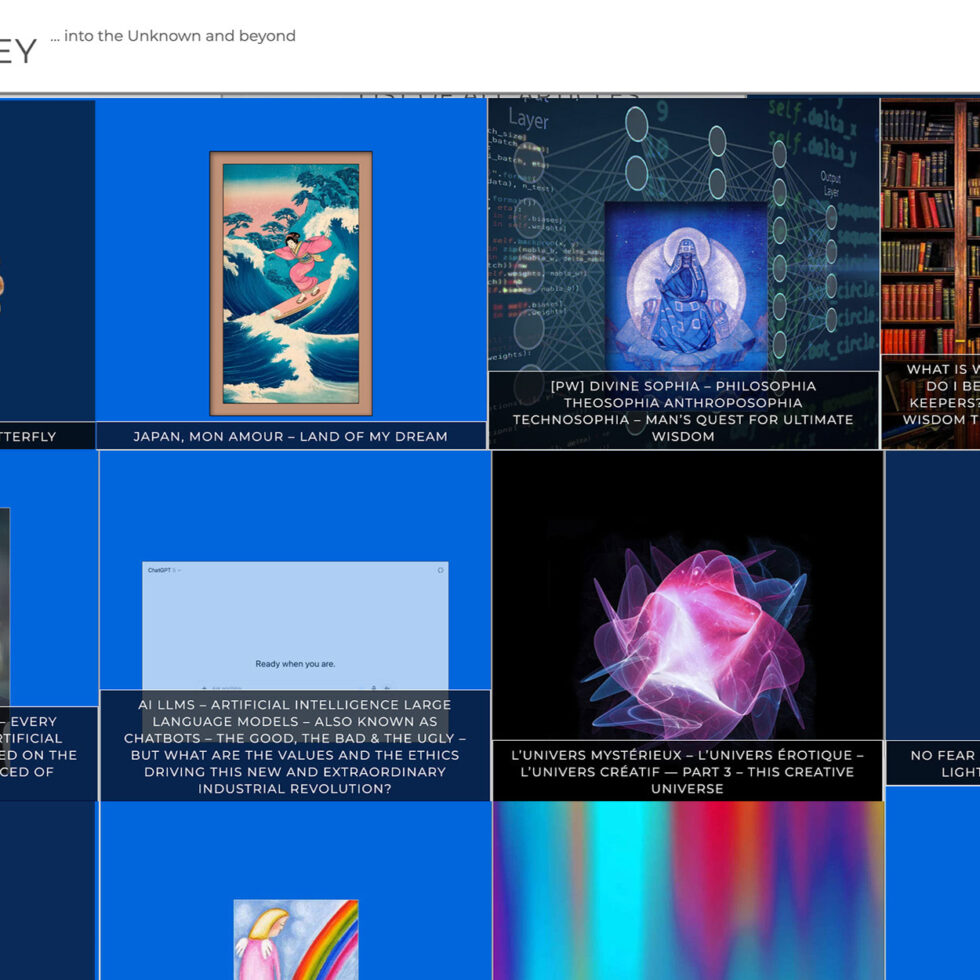This screenshot has width=980, height=980.
Task: Click the colorful aurora gradient thumbnail
Action: point(688,890)
